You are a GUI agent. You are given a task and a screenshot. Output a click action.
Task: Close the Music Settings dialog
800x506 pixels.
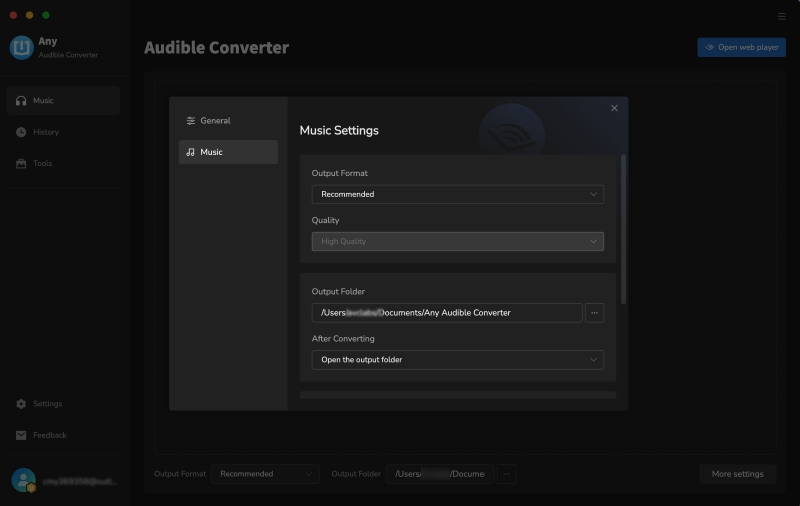(x=614, y=108)
